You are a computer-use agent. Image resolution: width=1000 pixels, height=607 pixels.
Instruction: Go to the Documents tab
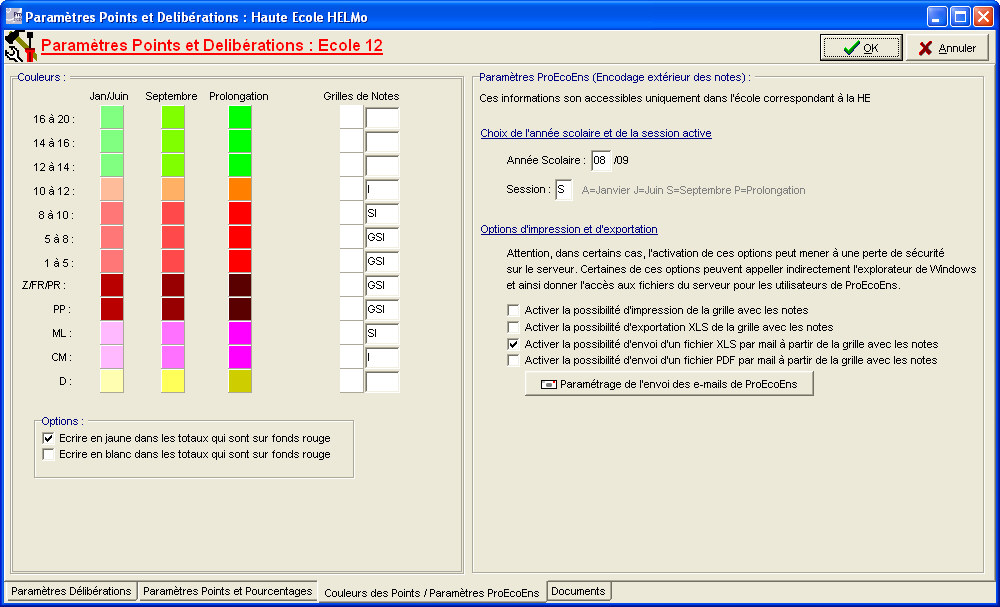point(578,591)
